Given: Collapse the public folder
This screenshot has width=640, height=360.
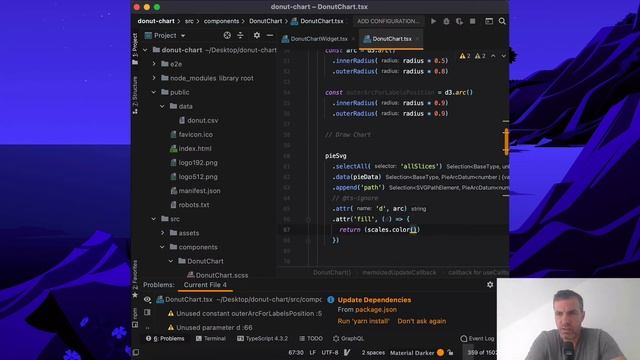Looking at the screenshot, I should (154, 92).
